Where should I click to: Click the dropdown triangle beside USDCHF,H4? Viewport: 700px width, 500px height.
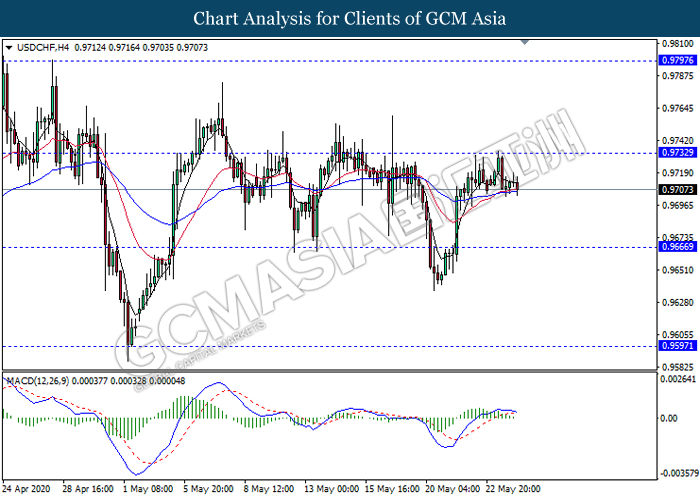pyautogui.click(x=8, y=48)
